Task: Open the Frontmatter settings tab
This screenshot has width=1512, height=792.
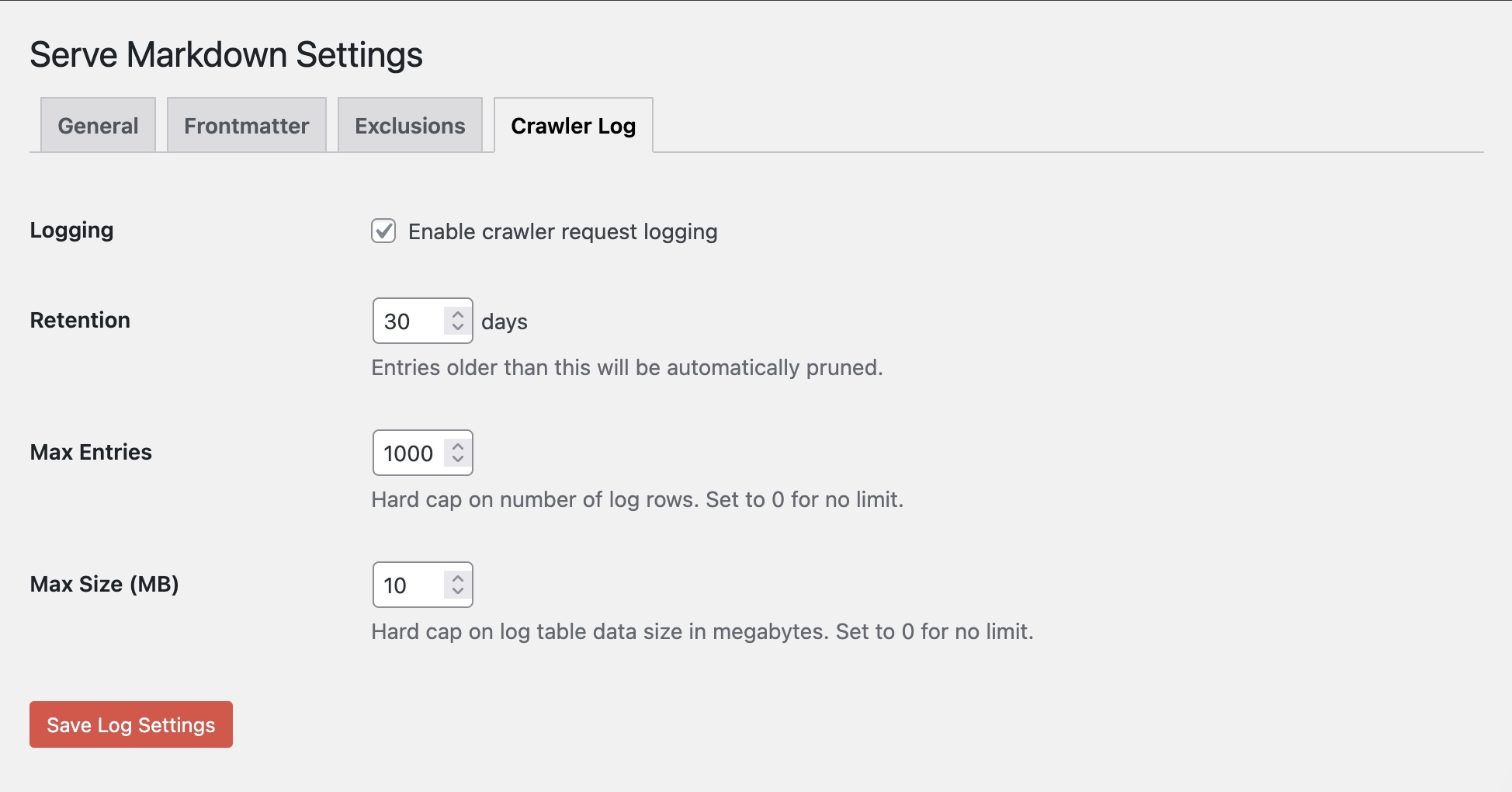Action: pos(246,125)
